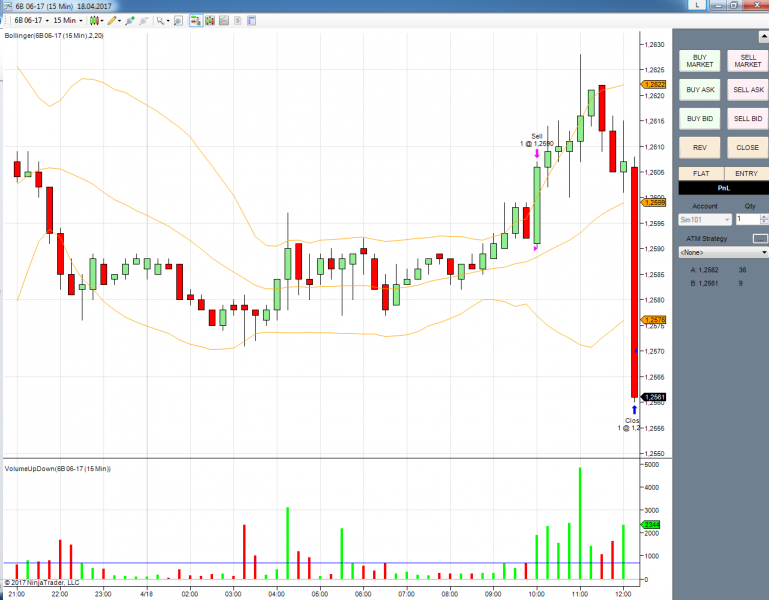Viewport: 769px width, 600px height.
Task: Click the green 2344 volume marker
Action: pyautogui.click(x=651, y=525)
